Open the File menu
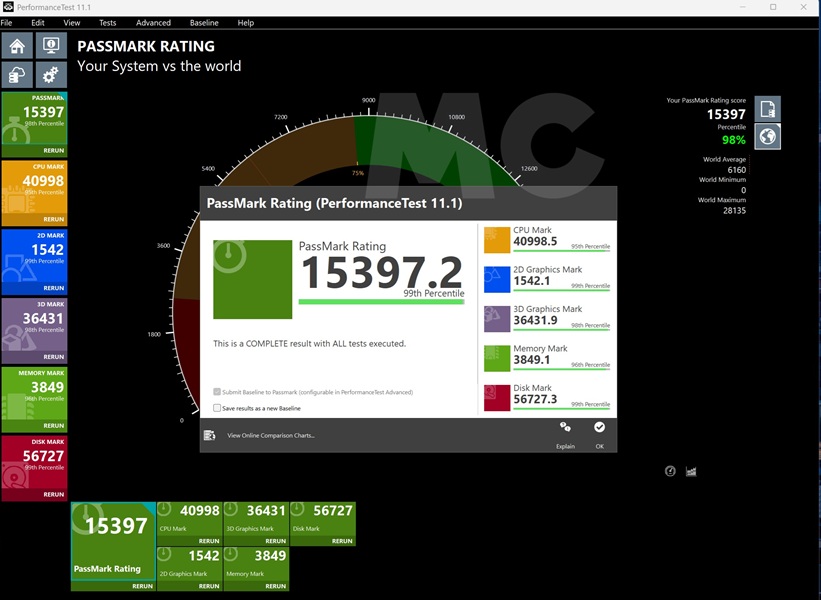The image size is (821, 600). [x=6, y=23]
